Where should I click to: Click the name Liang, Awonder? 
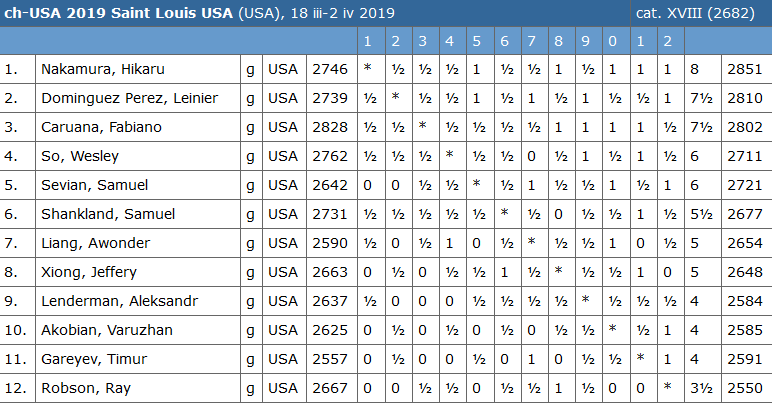tap(93, 244)
